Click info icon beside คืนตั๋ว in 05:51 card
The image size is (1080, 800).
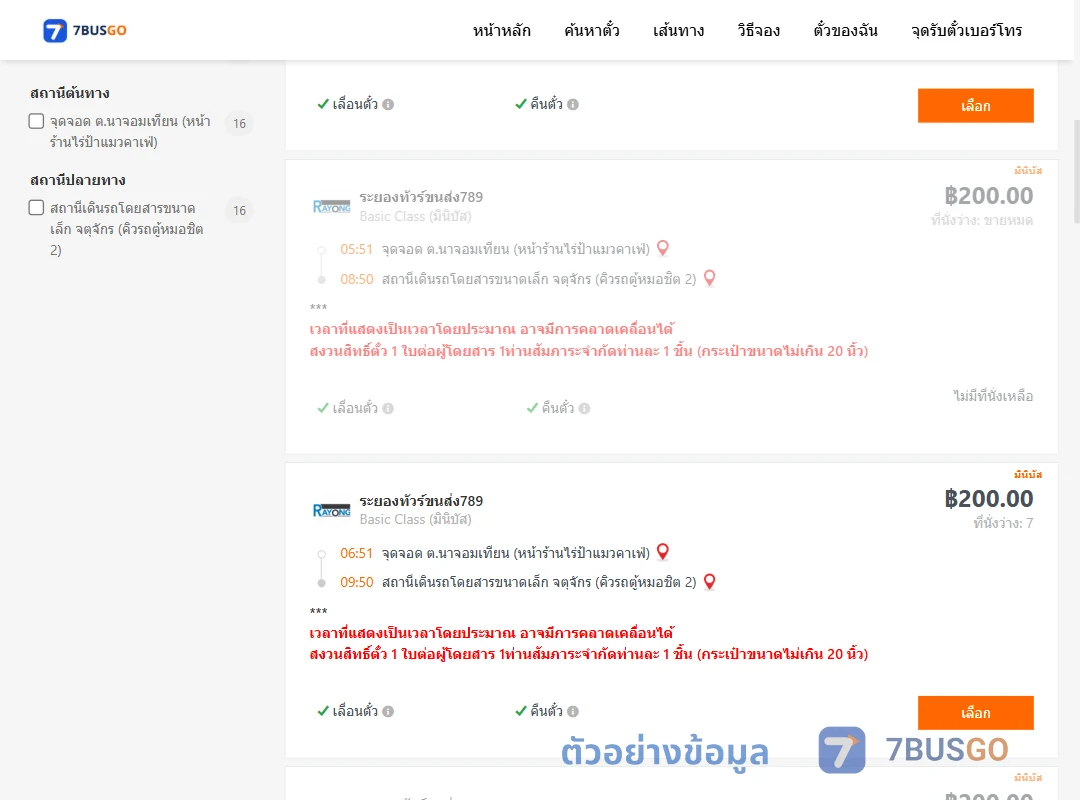click(585, 409)
